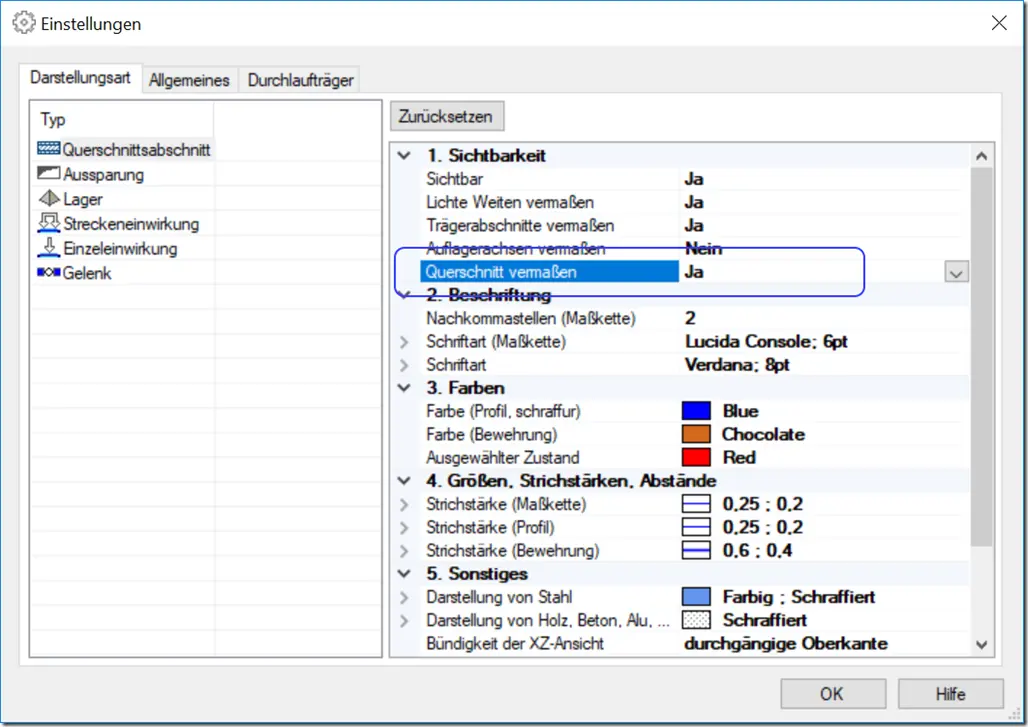Switch to the Darstellungsart tab
Screen dimensions: 1028x727
(x=80, y=78)
